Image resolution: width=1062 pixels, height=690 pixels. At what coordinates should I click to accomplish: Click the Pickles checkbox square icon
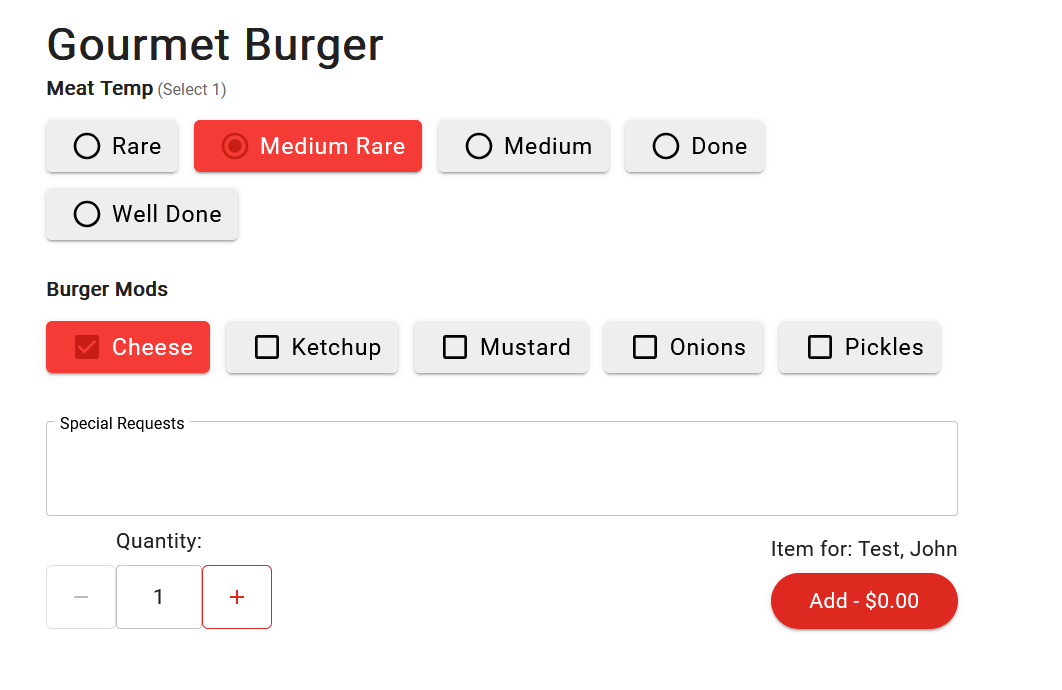click(x=820, y=348)
